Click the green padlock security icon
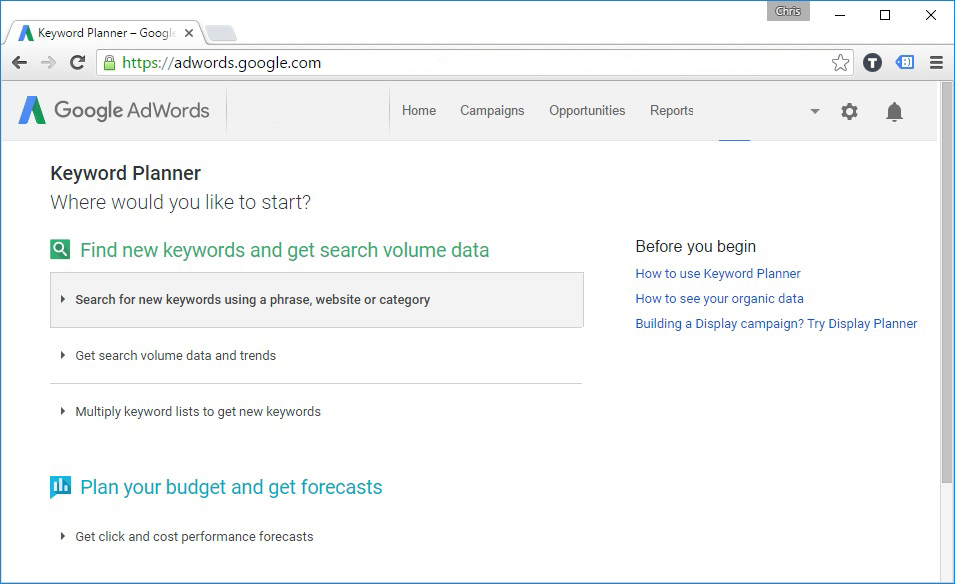 109,62
